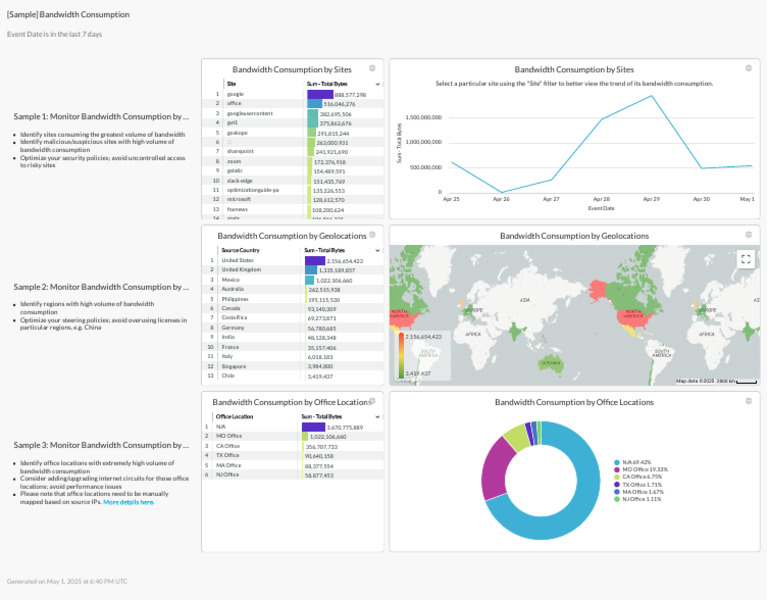Open options icon on Bandwidth Consumption by Sites table
Image resolution: width=768 pixels, height=600 pixels.
coord(372,68)
